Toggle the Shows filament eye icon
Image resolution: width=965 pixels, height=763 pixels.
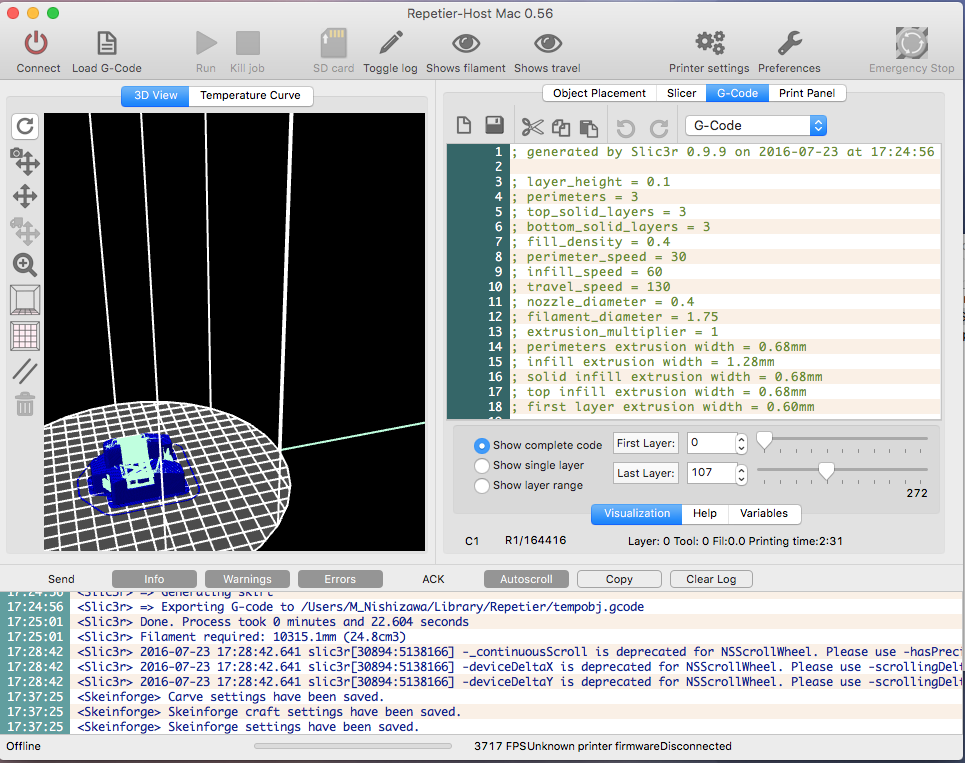(x=465, y=44)
